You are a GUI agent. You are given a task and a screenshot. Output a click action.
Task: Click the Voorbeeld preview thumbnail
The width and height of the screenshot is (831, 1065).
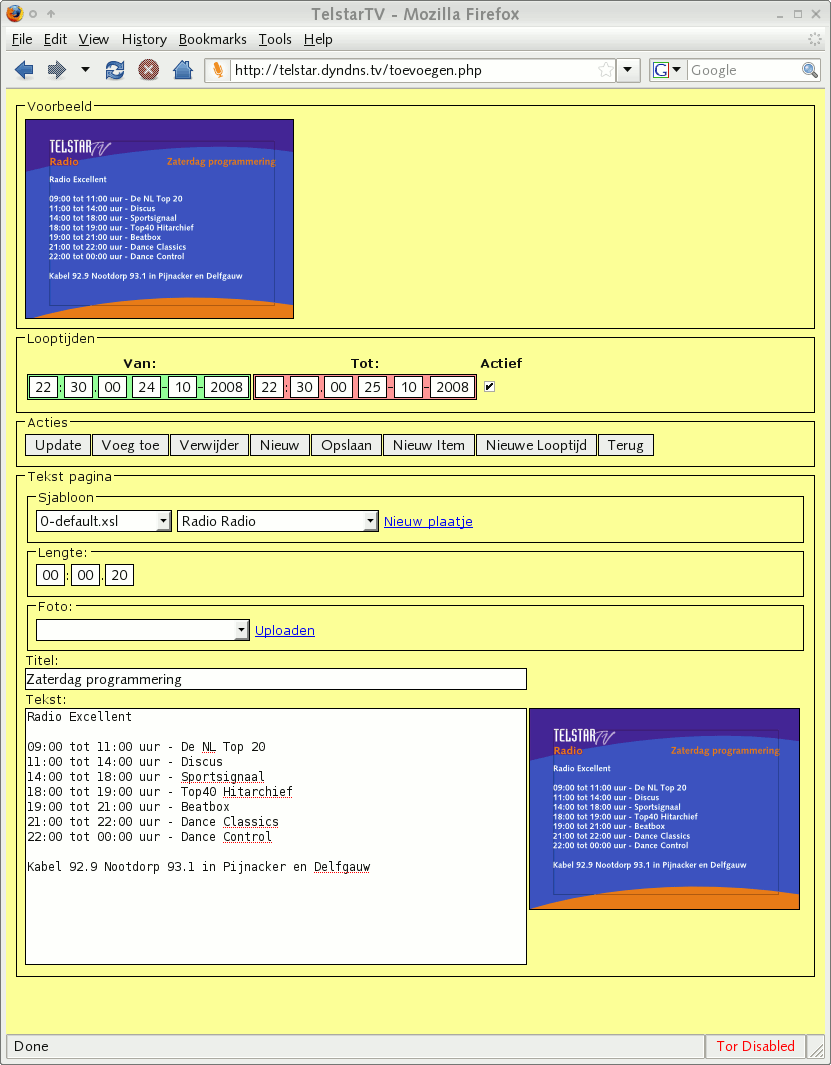point(160,219)
